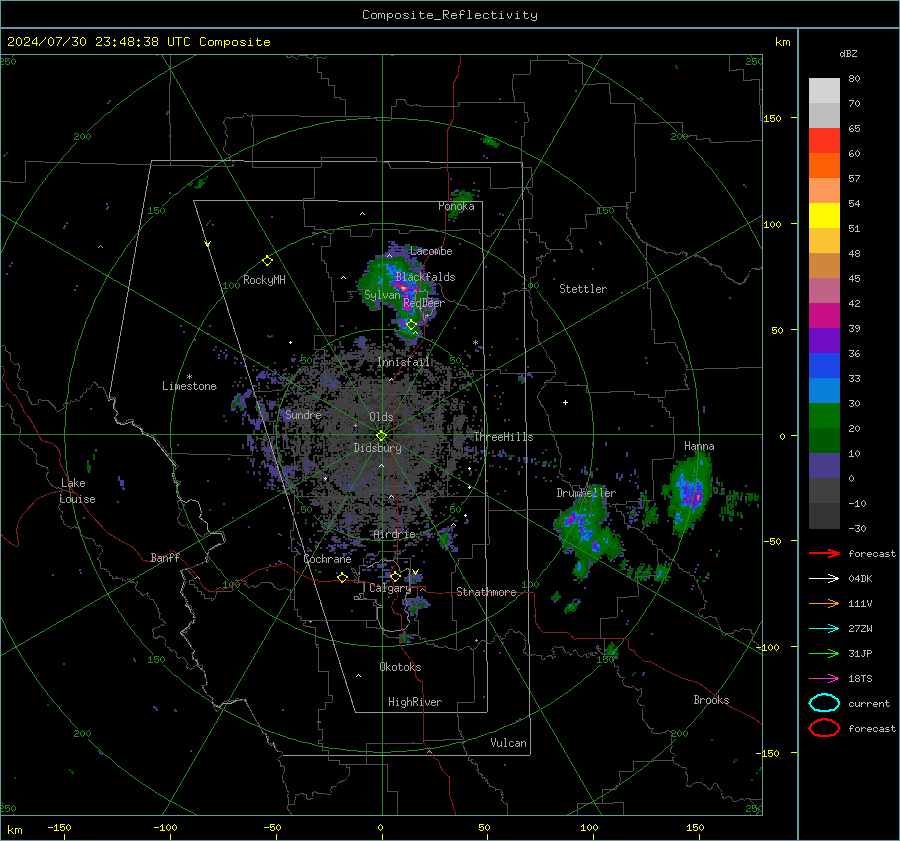Click the Stettler city label
The image size is (900, 841).
(583, 289)
